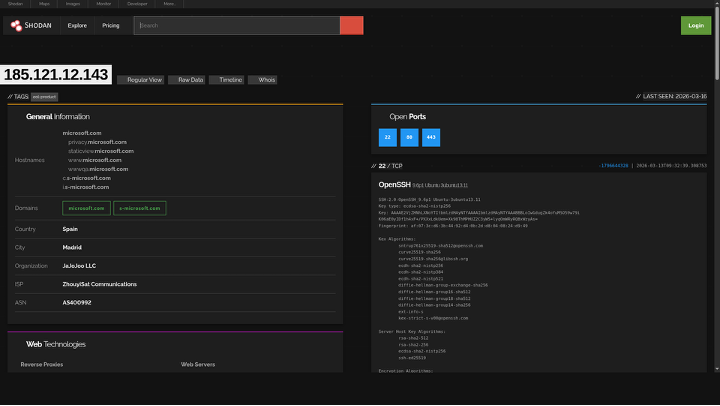Jump to open port 22
This screenshot has width=720, height=406.
pyautogui.click(x=387, y=137)
